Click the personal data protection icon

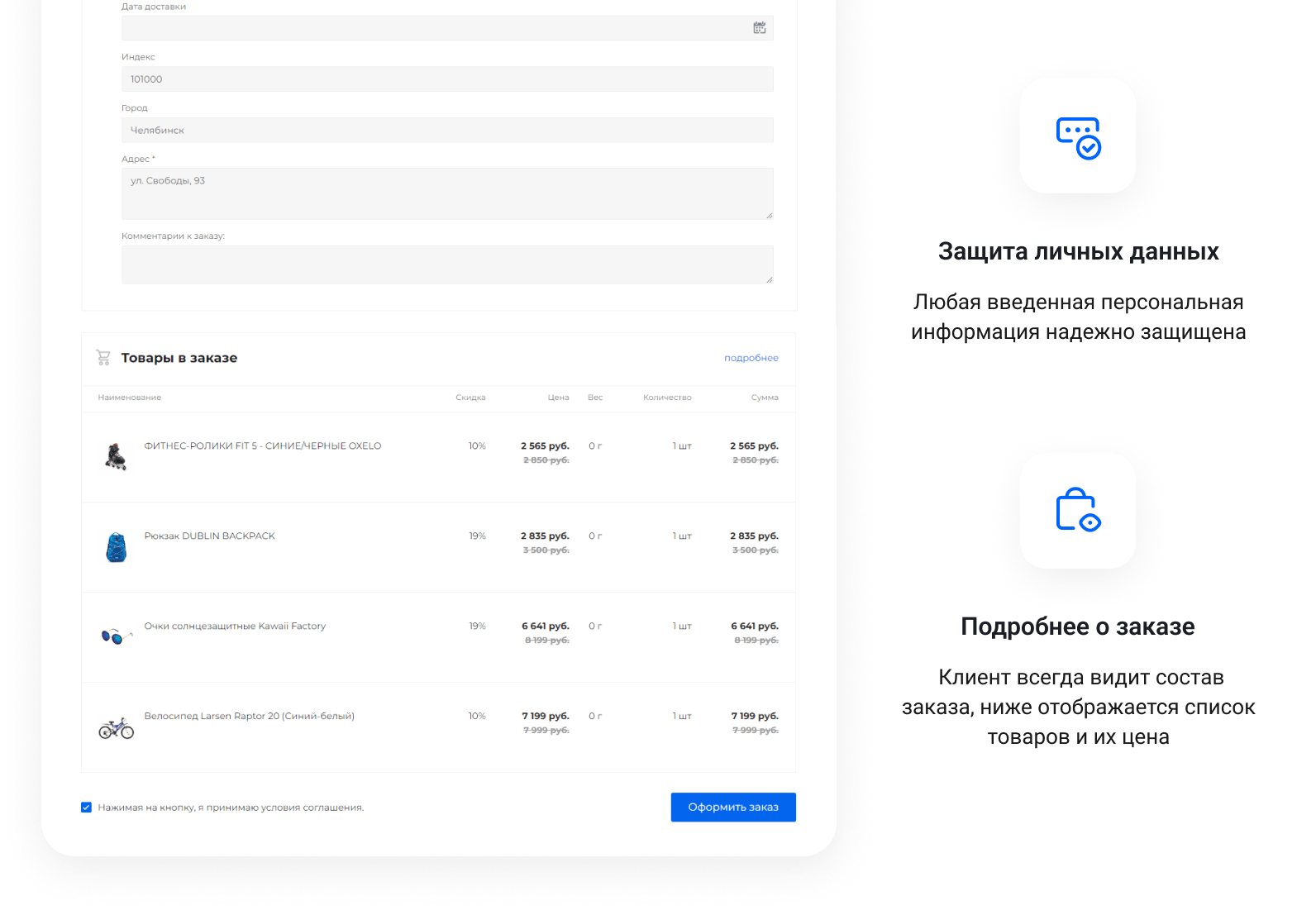click(1077, 136)
